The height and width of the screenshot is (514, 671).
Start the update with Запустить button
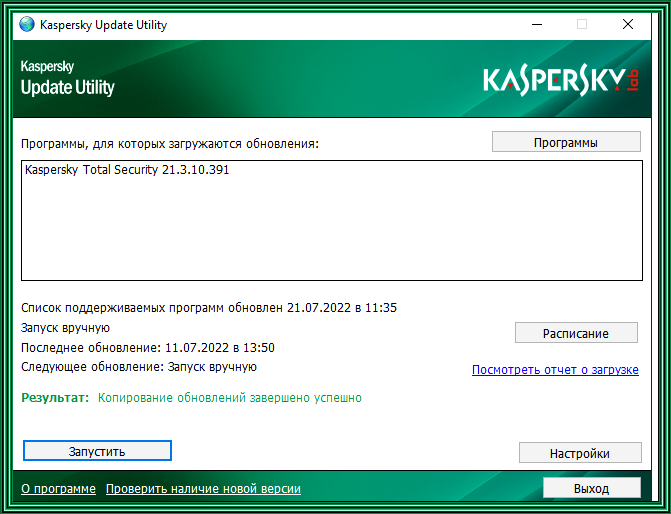97,451
